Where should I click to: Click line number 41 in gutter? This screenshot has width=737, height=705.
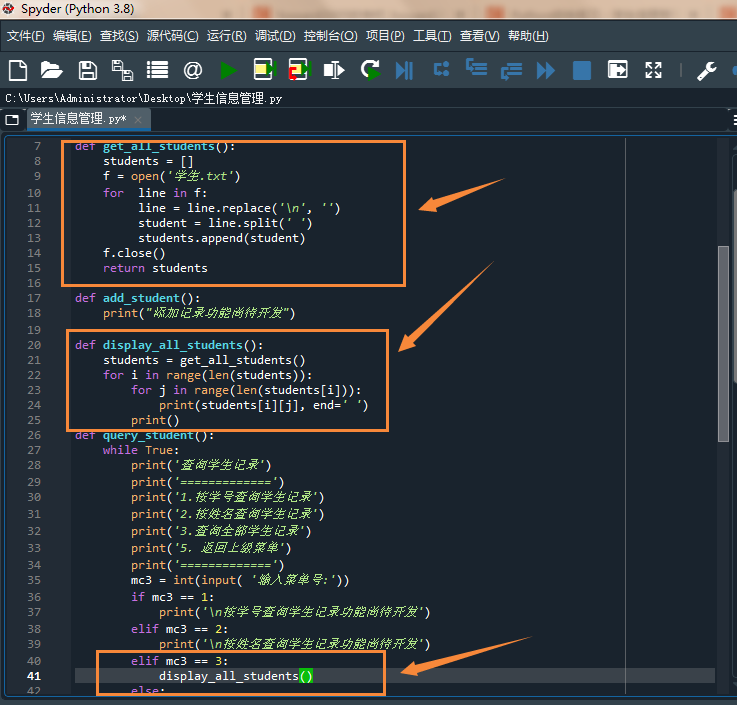34,676
